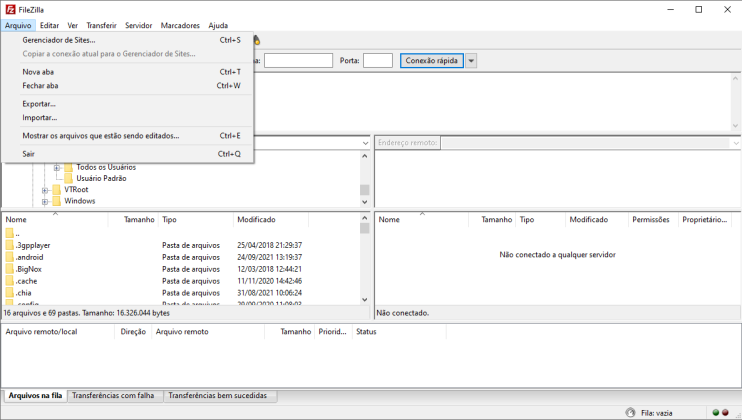Click the queue Status column header
This screenshot has height=420, width=742.
[399, 332]
